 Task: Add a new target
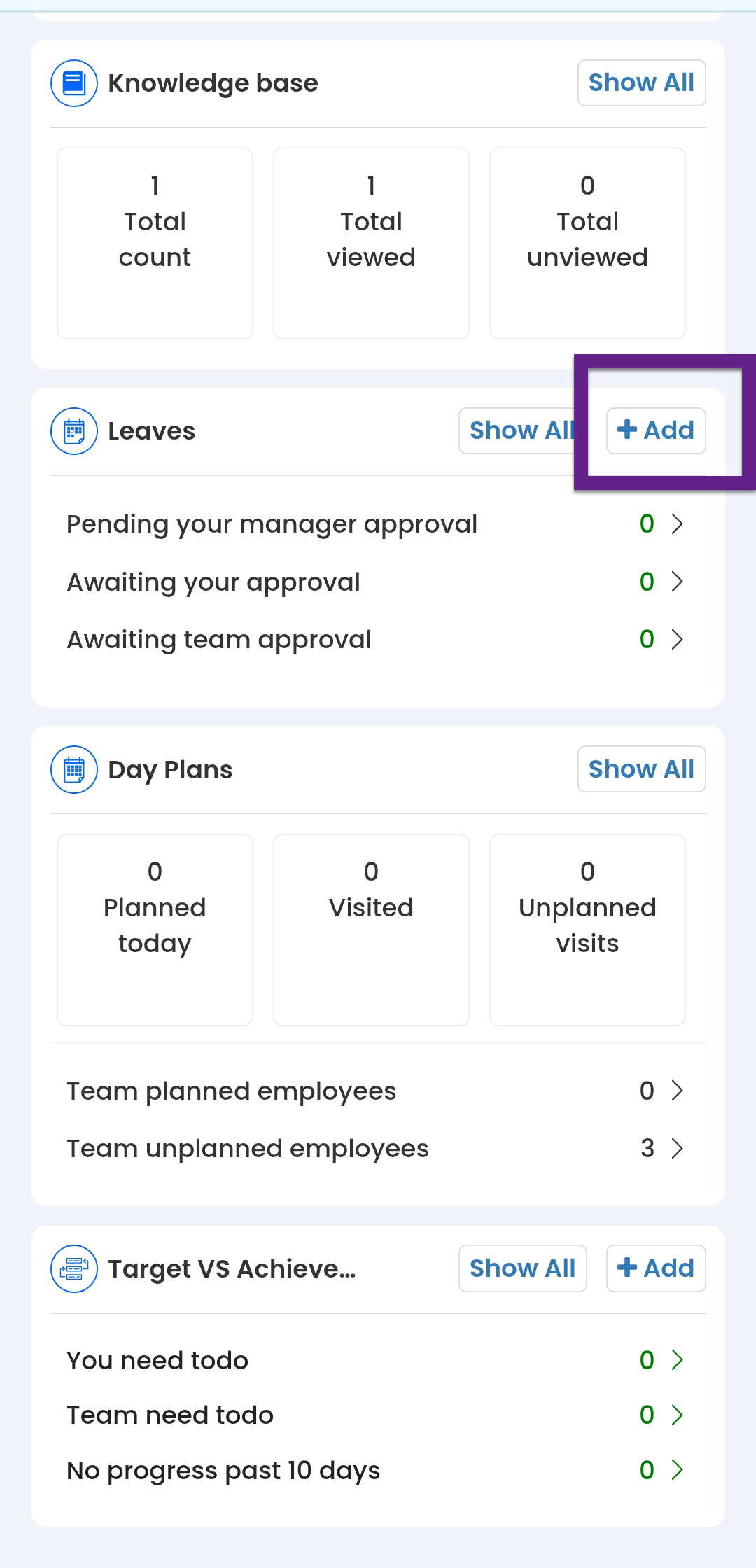pos(656,1268)
